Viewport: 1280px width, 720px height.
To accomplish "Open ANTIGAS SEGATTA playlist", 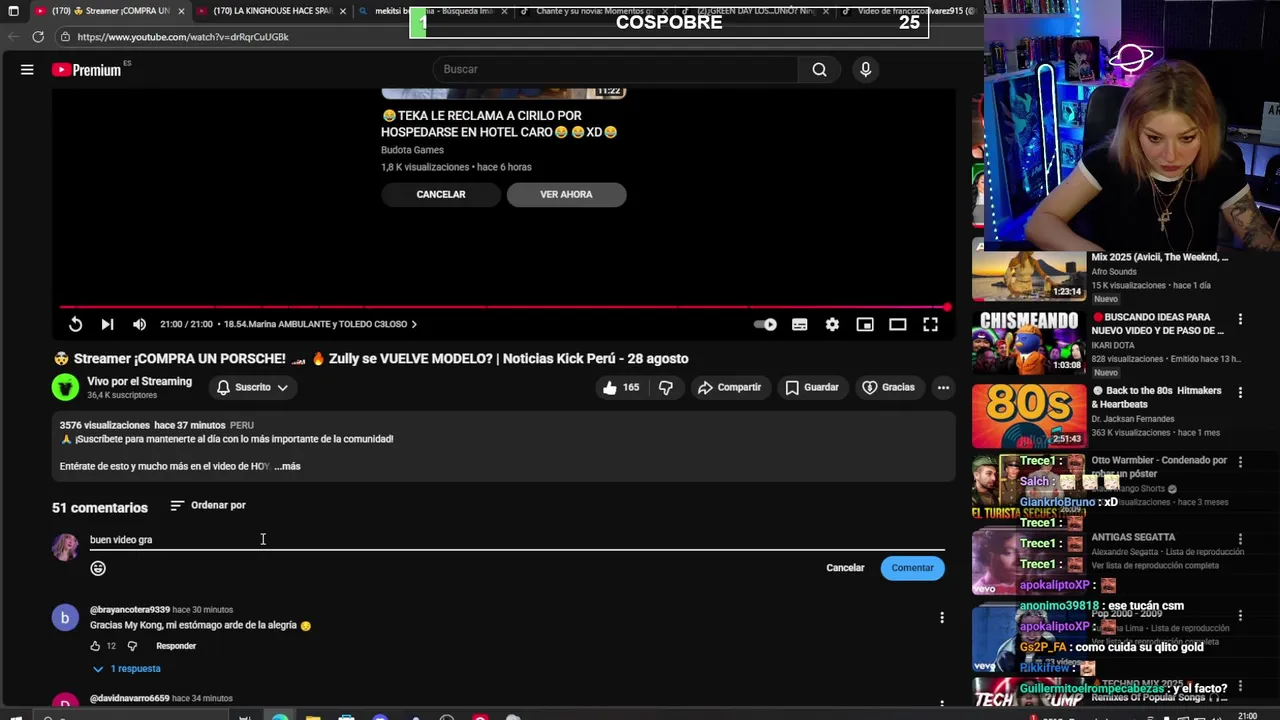I will pos(1133,538).
